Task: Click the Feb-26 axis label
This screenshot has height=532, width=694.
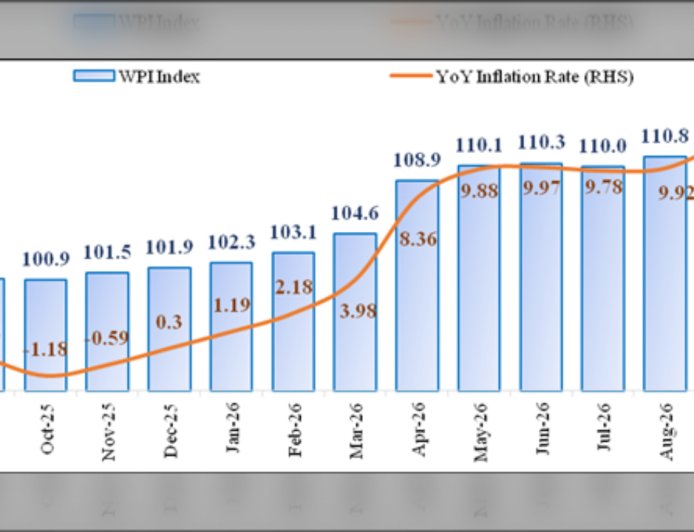Action: click(295, 430)
